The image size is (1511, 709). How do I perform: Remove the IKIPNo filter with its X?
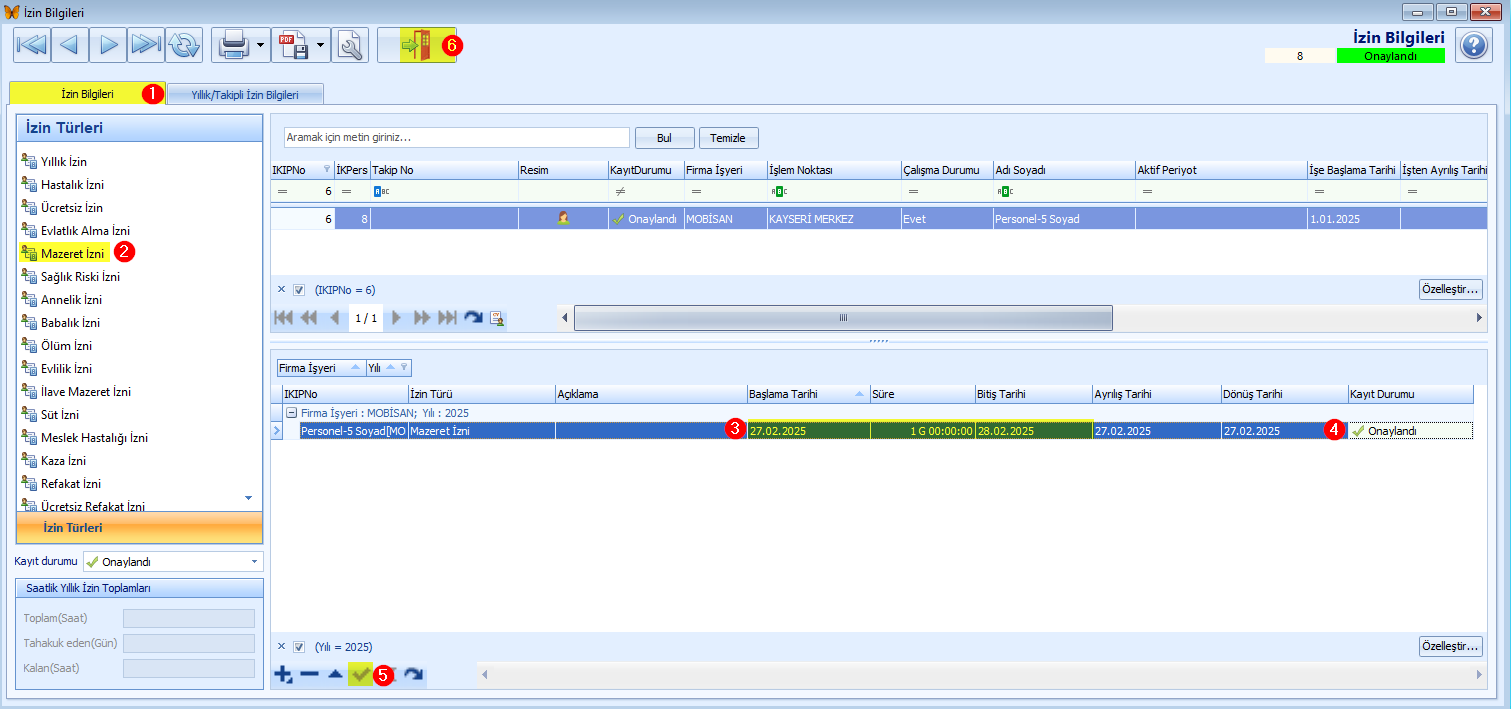click(281, 290)
